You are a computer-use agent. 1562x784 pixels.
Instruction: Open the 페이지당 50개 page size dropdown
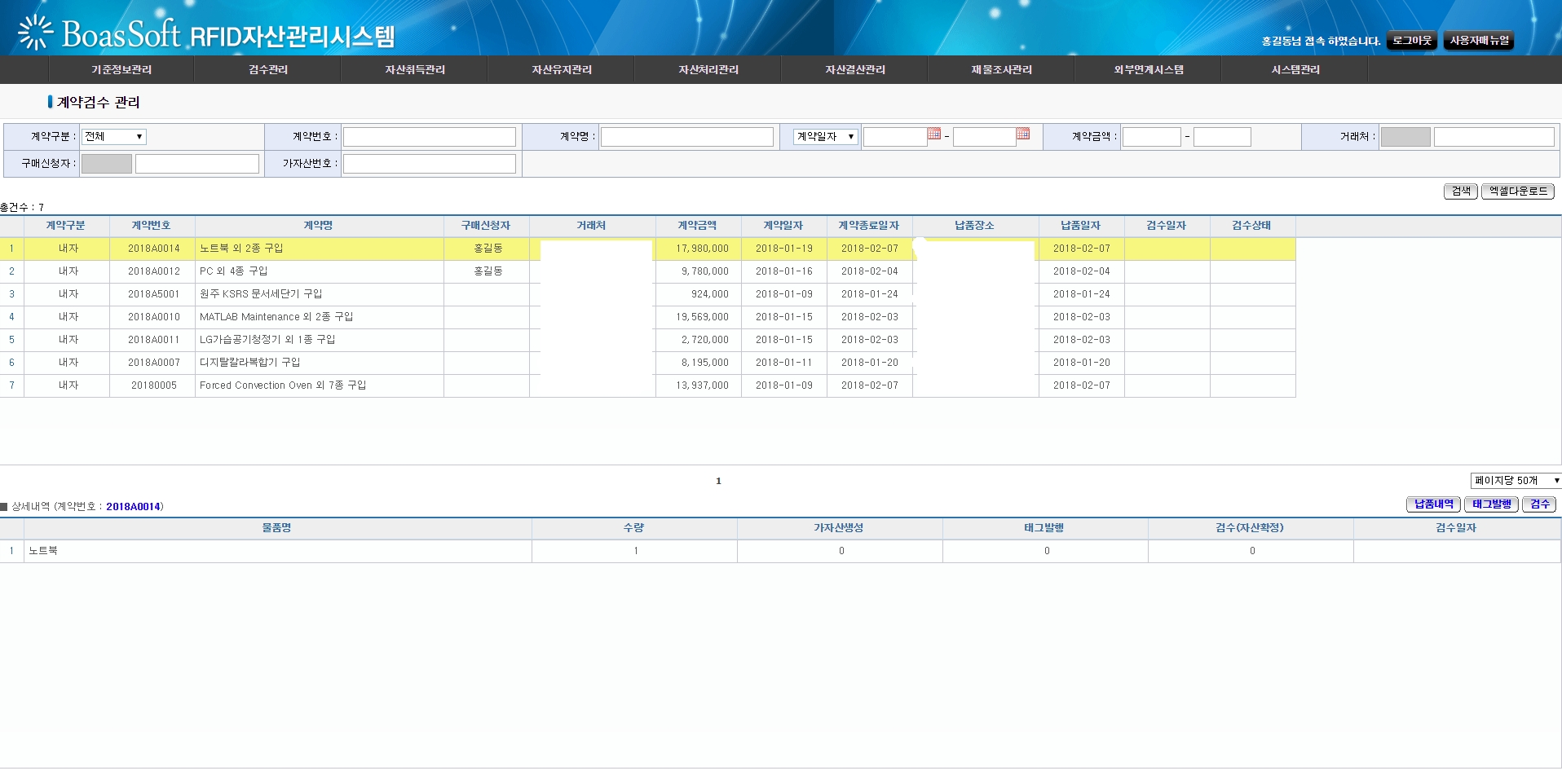[1516, 481]
